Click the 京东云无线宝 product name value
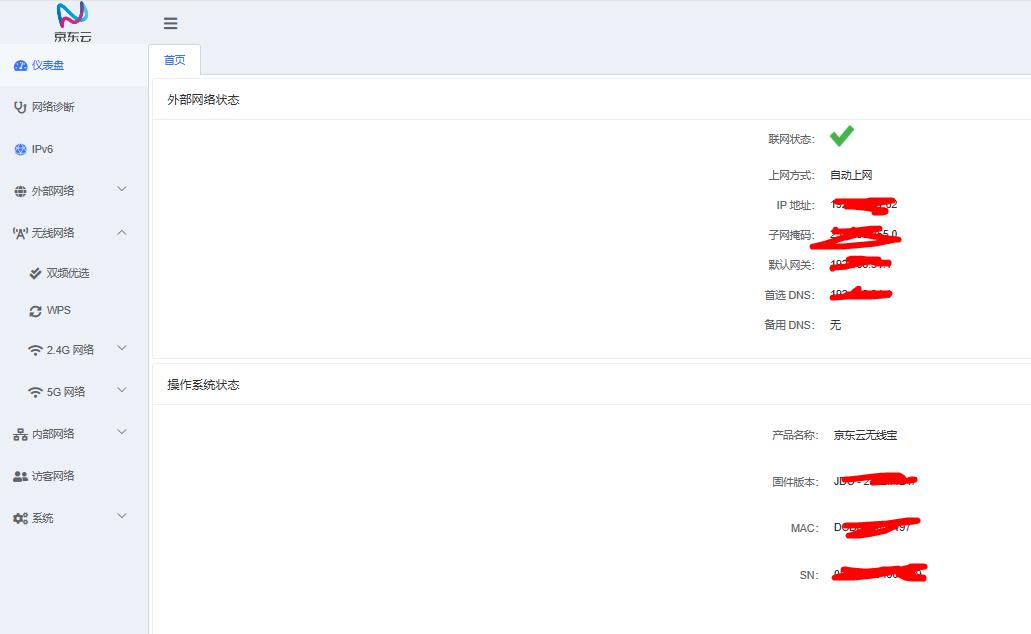Screen dimensions: 1031x634 865,435
